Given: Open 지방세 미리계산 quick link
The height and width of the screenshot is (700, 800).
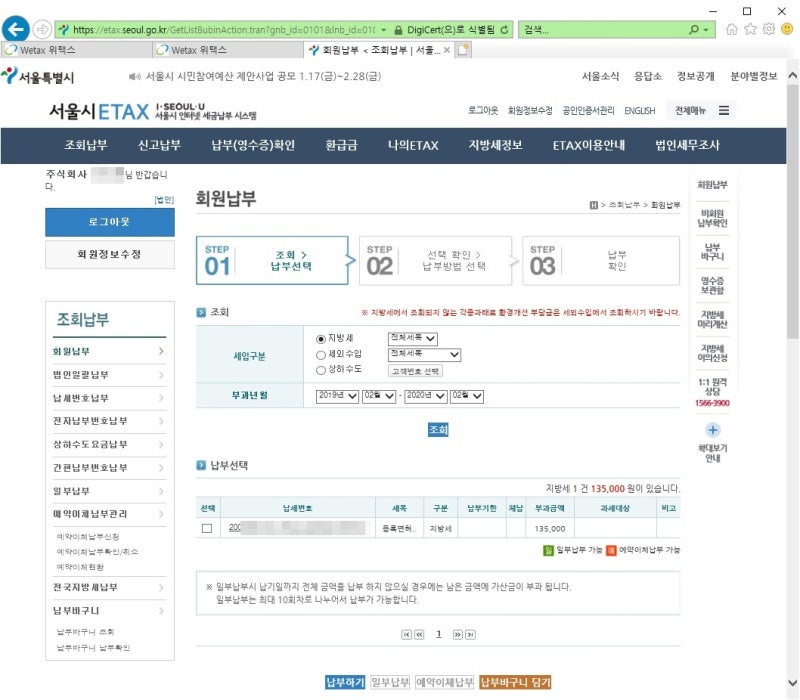Looking at the screenshot, I should 713,319.
